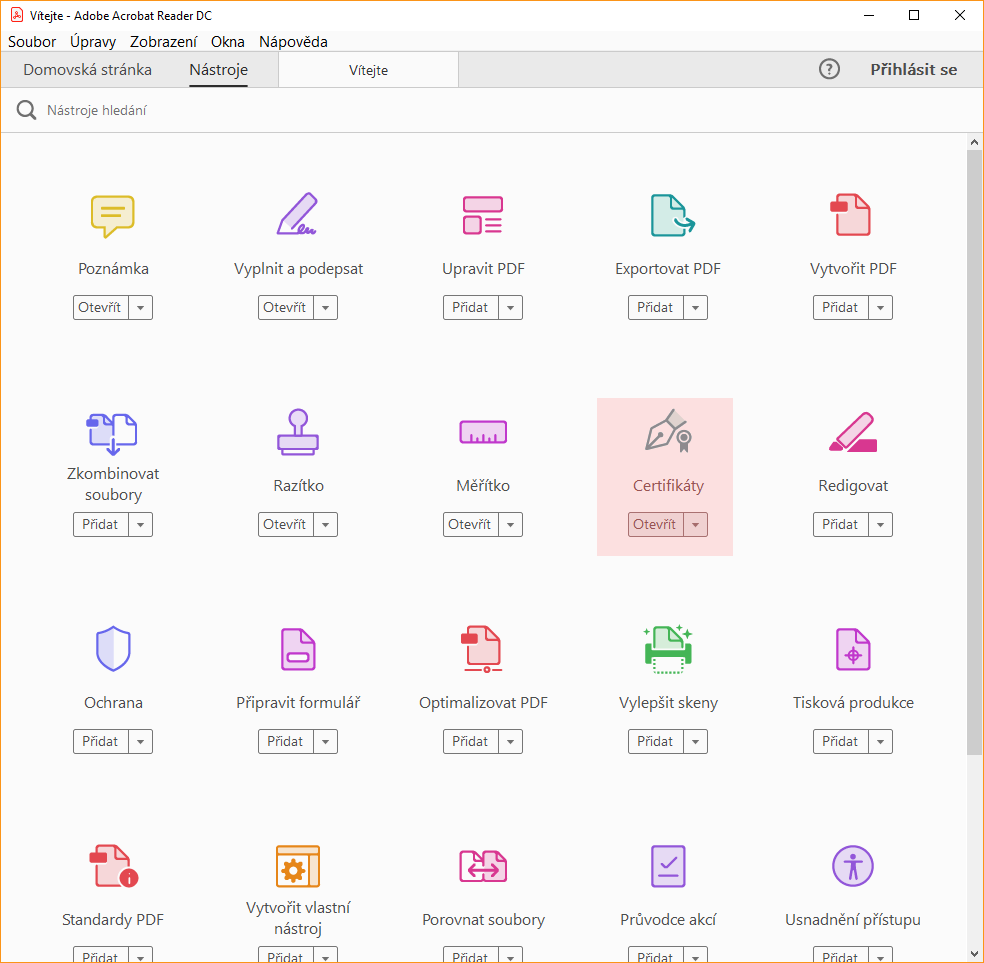Image resolution: width=984 pixels, height=963 pixels.
Task: Select the Vylepšit skeny scanner icon
Action: (x=668, y=649)
